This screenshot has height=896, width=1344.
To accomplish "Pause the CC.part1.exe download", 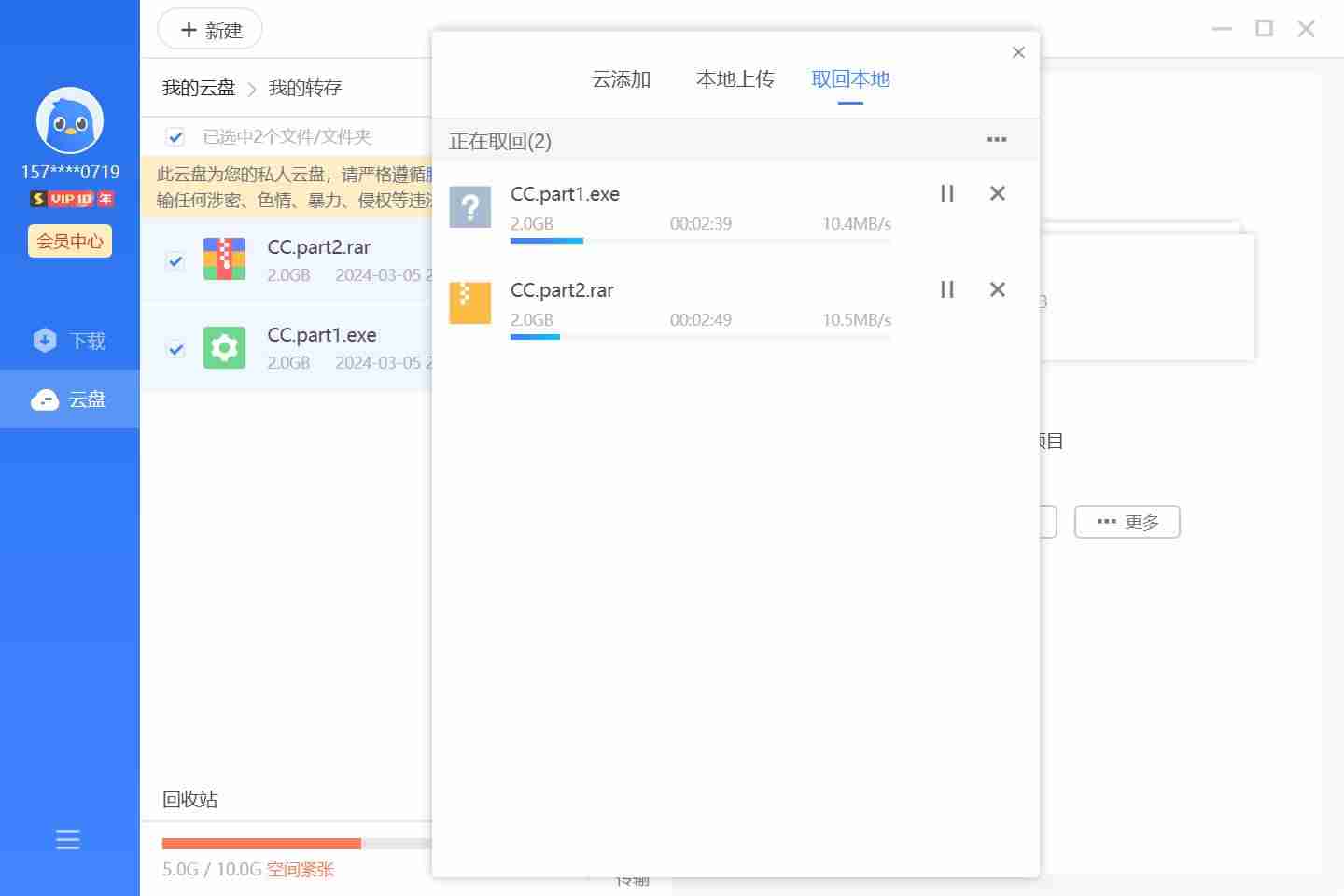I will click(947, 193).
